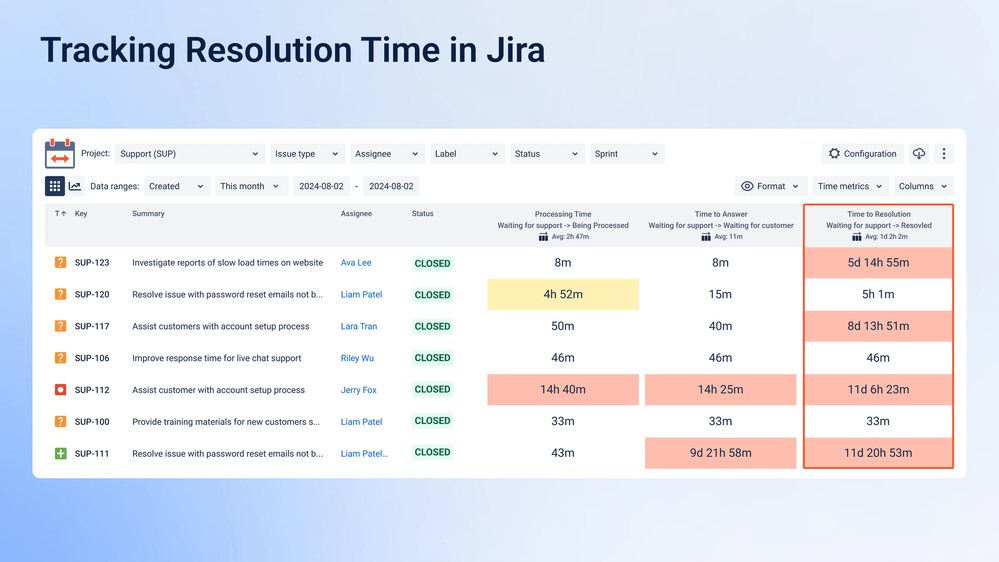Viewport: 999px width, 562px height.
Task: Switch to line chart view icon
Action: coord(75,186)
